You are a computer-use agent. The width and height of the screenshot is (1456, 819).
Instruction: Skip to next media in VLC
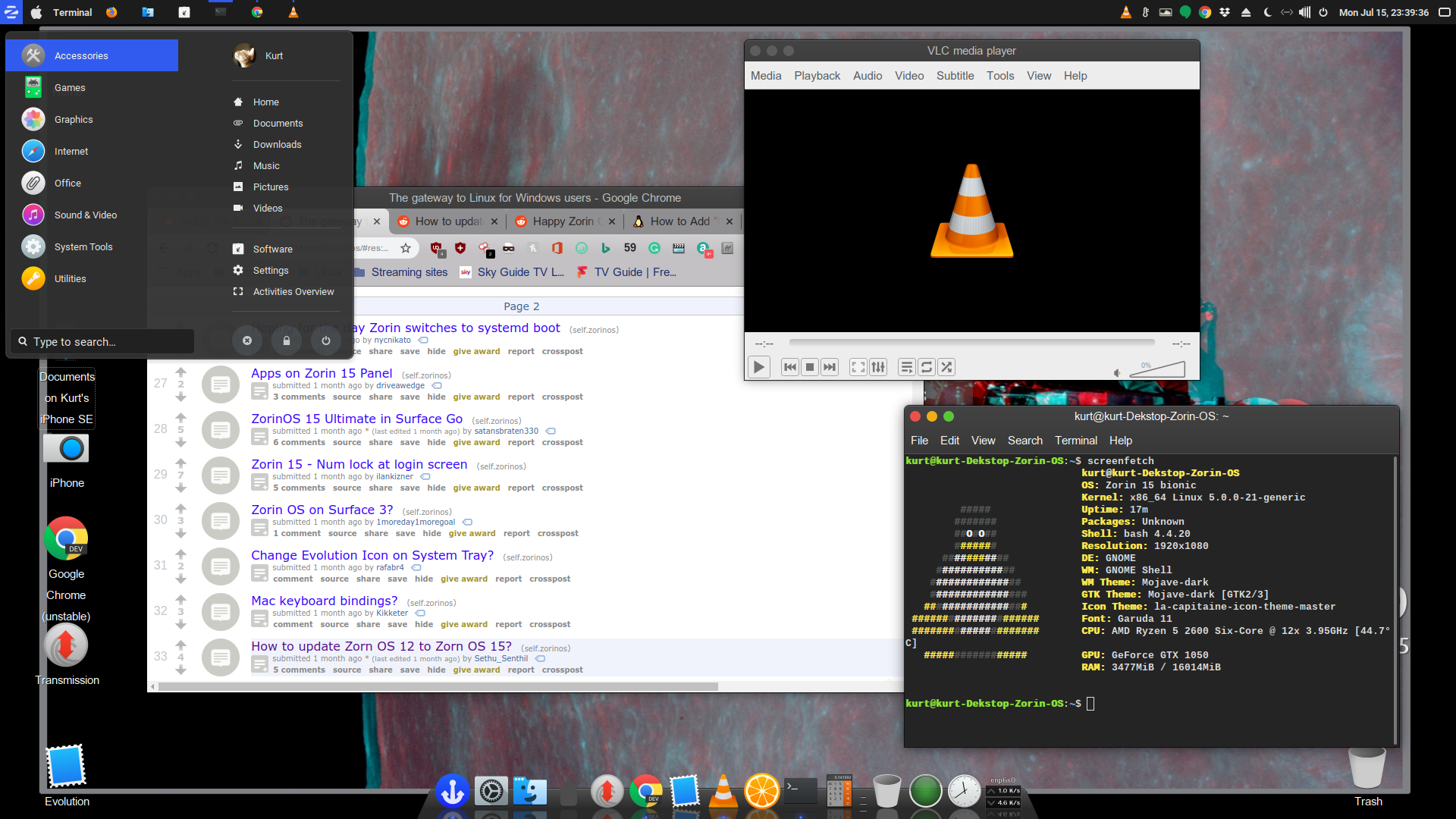tap(830, 367)
